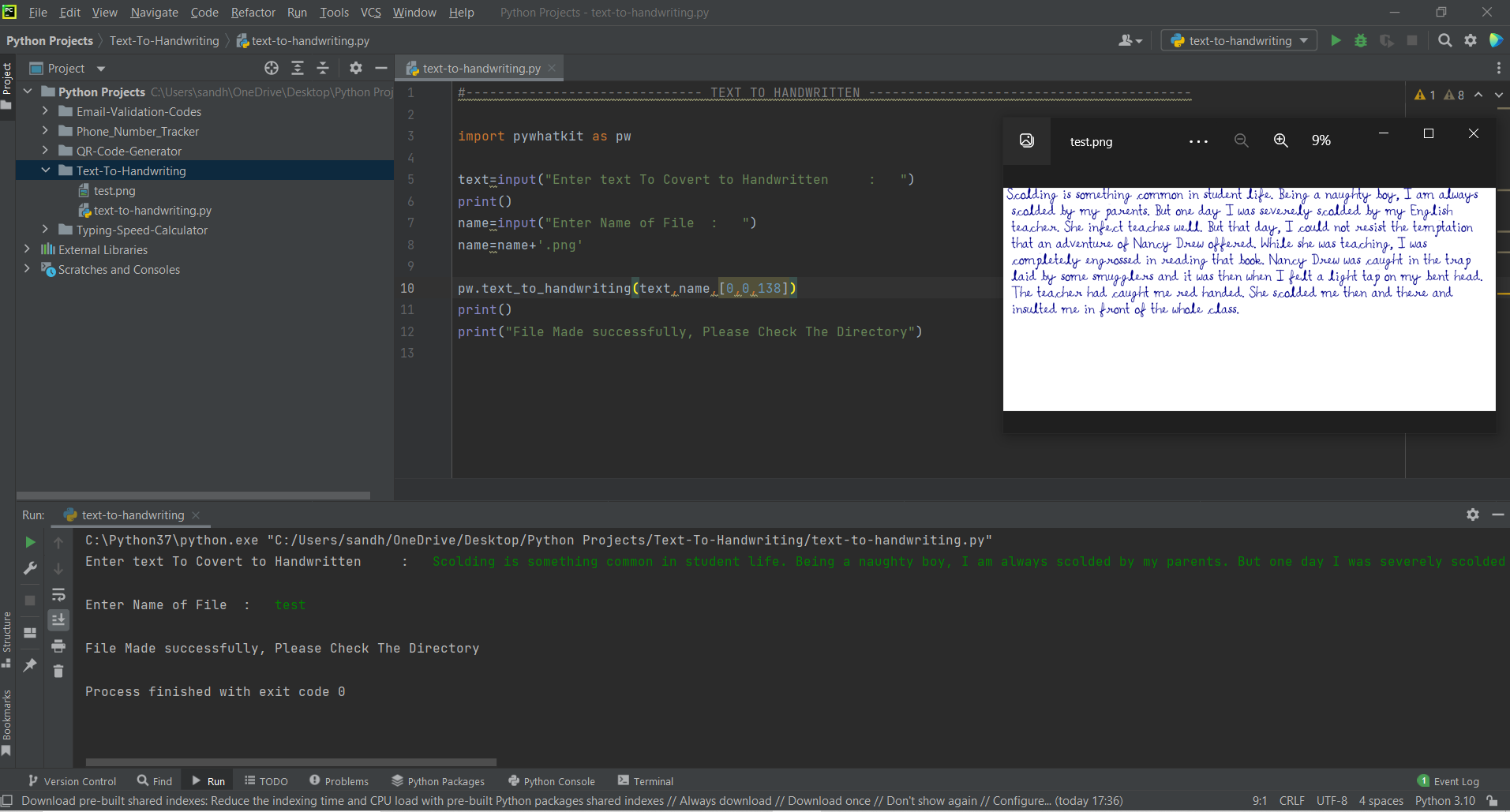The width and height of the screenshot is (1510, 812).
Task: Rerun the program from the Run panel
Action: point(29,542)
